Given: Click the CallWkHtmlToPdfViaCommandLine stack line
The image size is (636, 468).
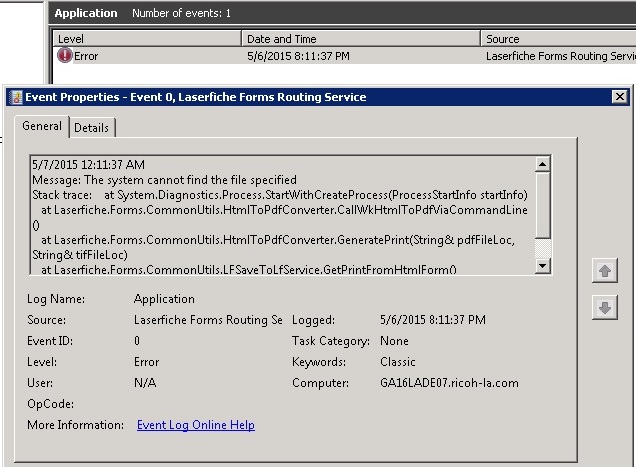Looking at the screenshot, I should click(284, 210).
